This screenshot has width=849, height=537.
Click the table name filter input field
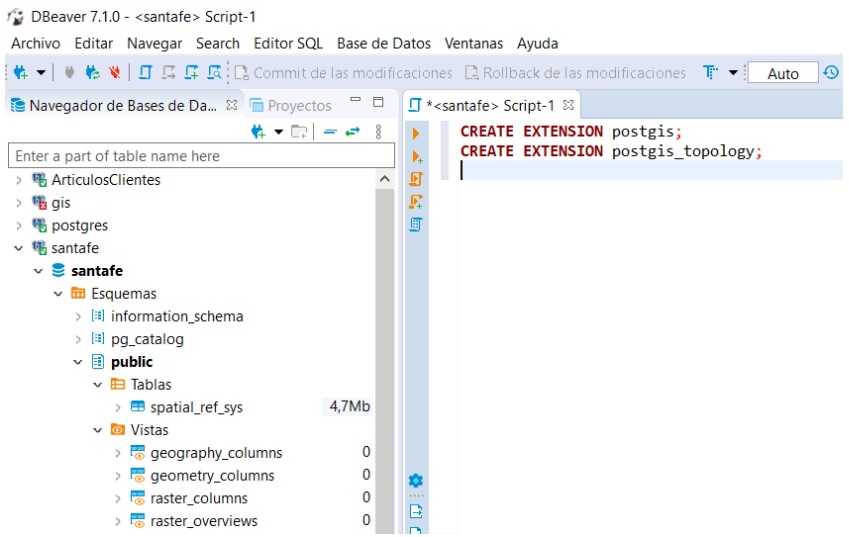coord(201,156)
